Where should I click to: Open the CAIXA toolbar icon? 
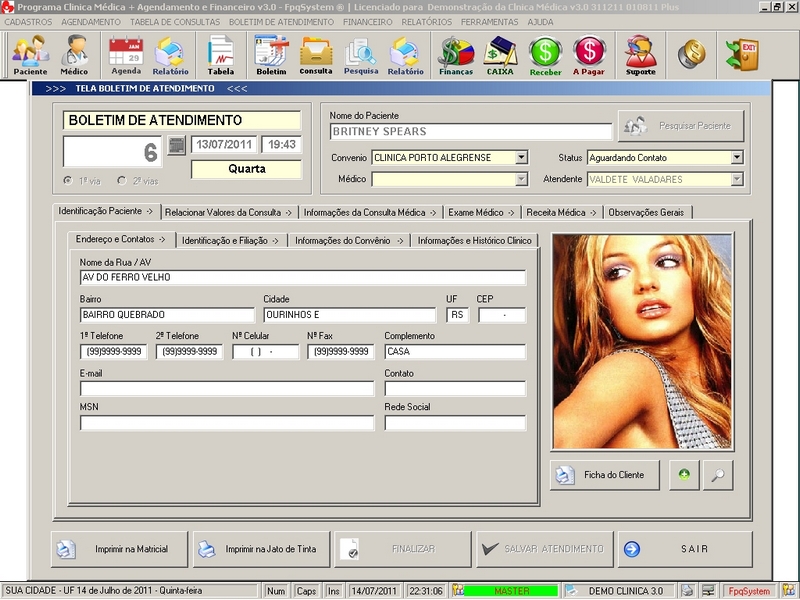500,55
